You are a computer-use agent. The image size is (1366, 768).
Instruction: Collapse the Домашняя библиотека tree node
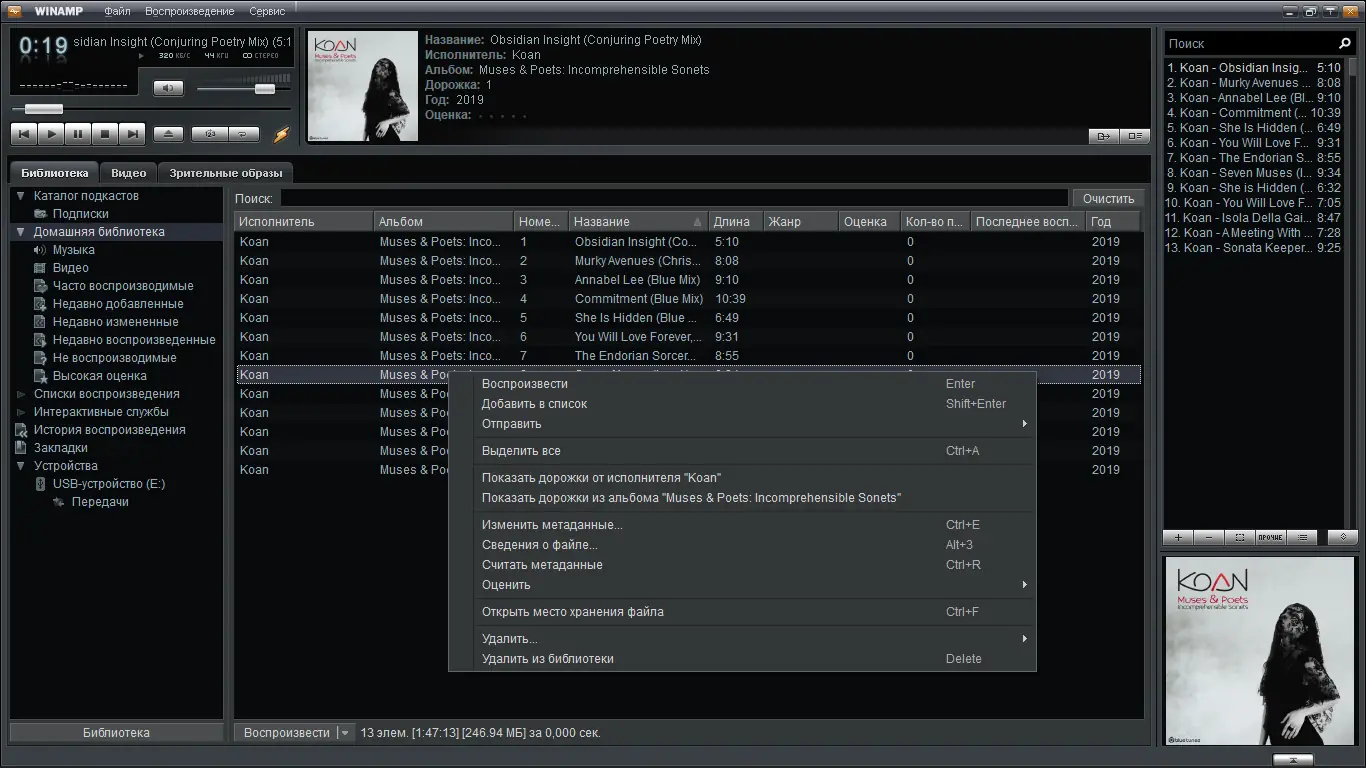[20, 232]
